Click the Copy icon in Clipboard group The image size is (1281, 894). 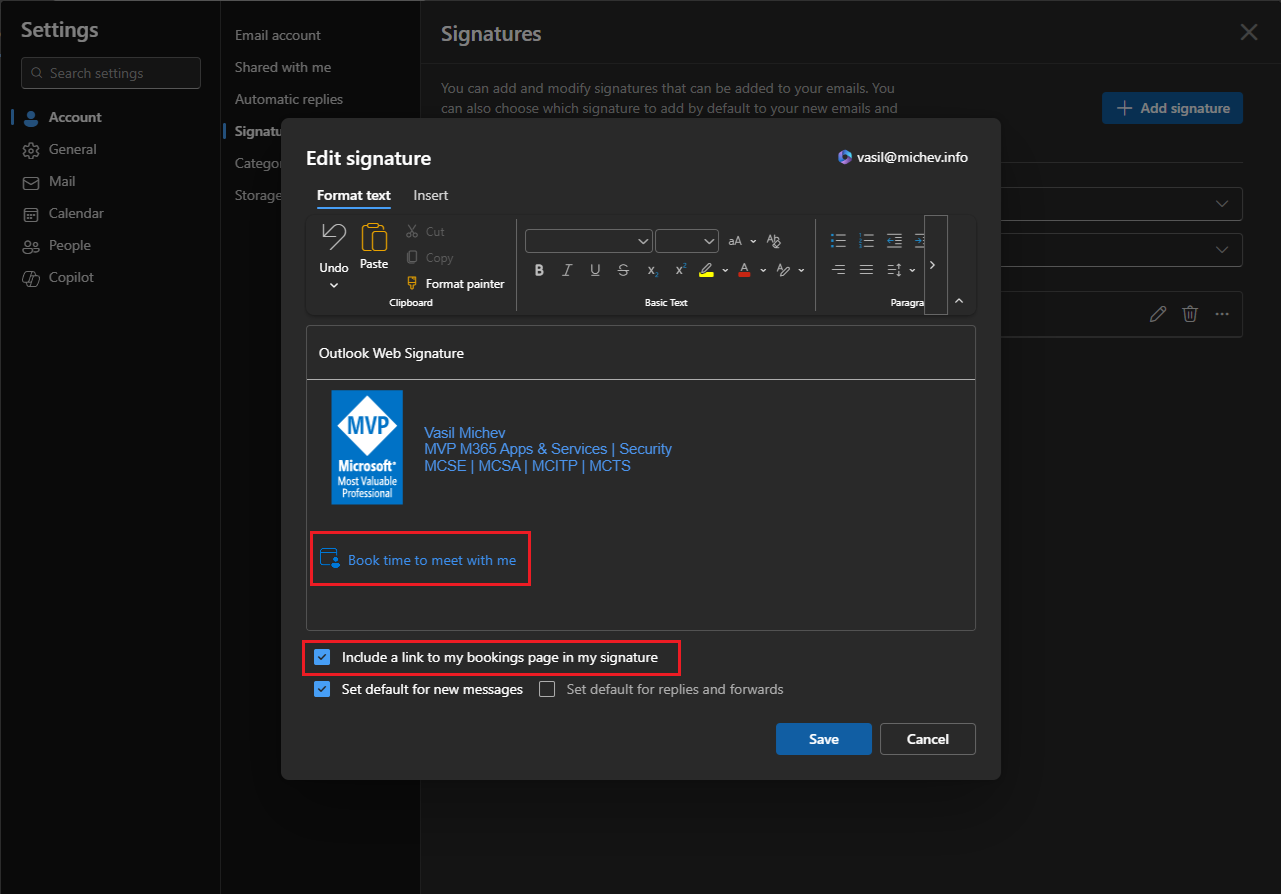click(x=412, y=257)
